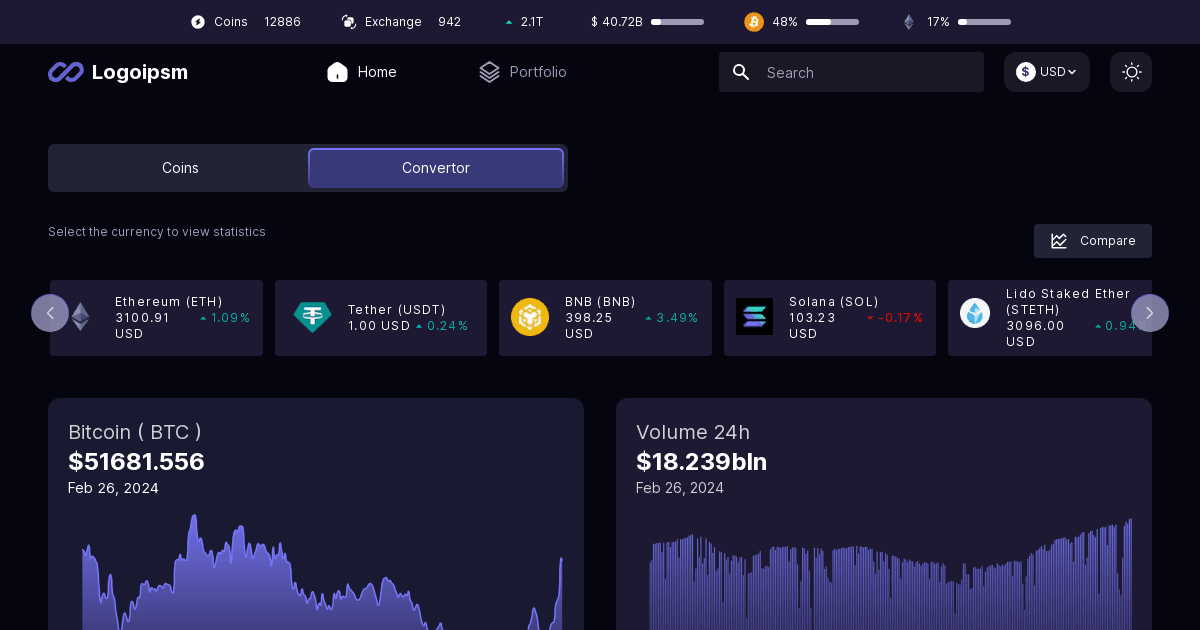Image resolution: width=1200 pixels, height=630 pixels.
Task: Open the Portfolio section via its stacked-layers icon
Action: click(x=489, y=71)
